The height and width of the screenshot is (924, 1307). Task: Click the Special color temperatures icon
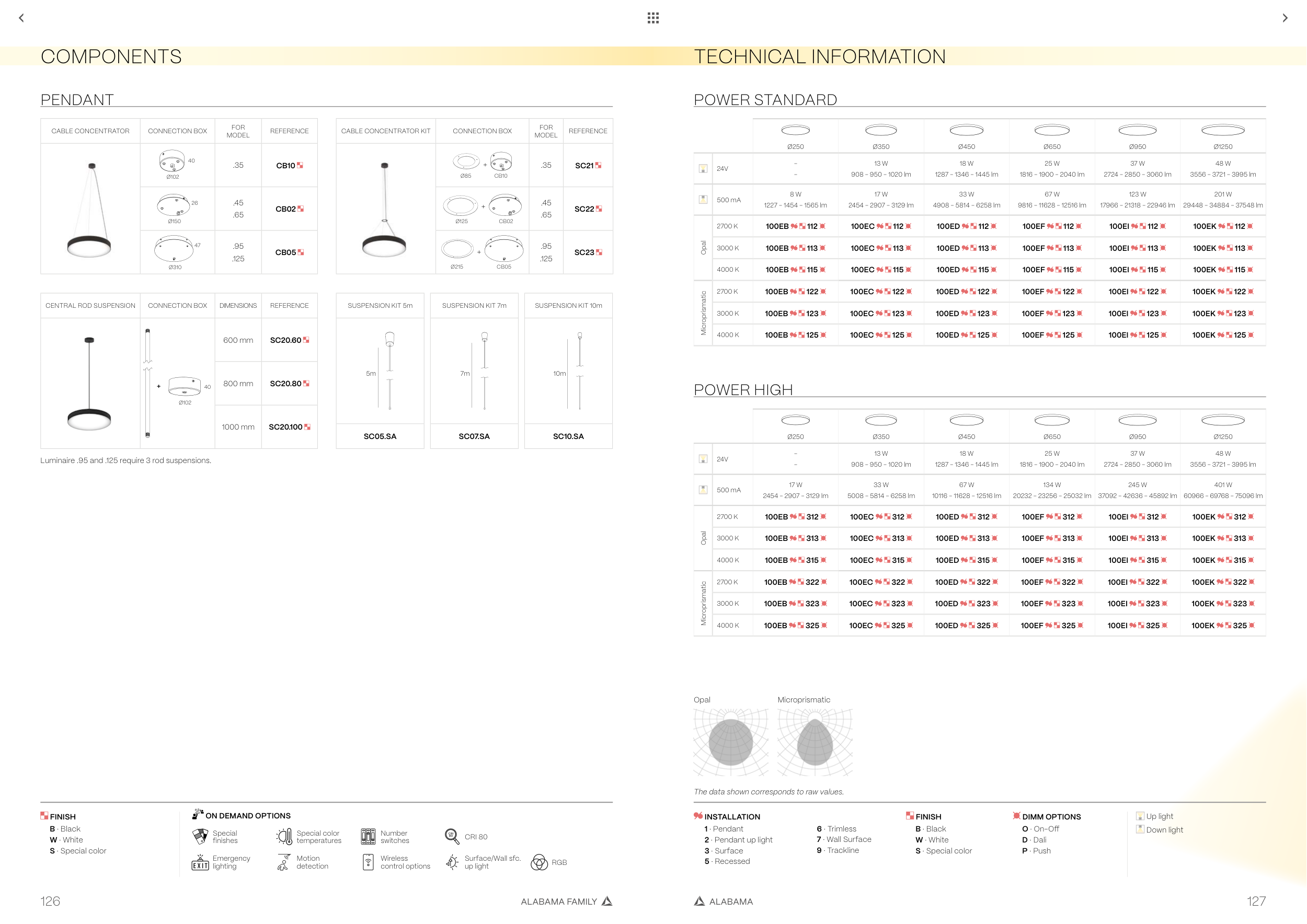pyautogui.click(x=284, y=836)
